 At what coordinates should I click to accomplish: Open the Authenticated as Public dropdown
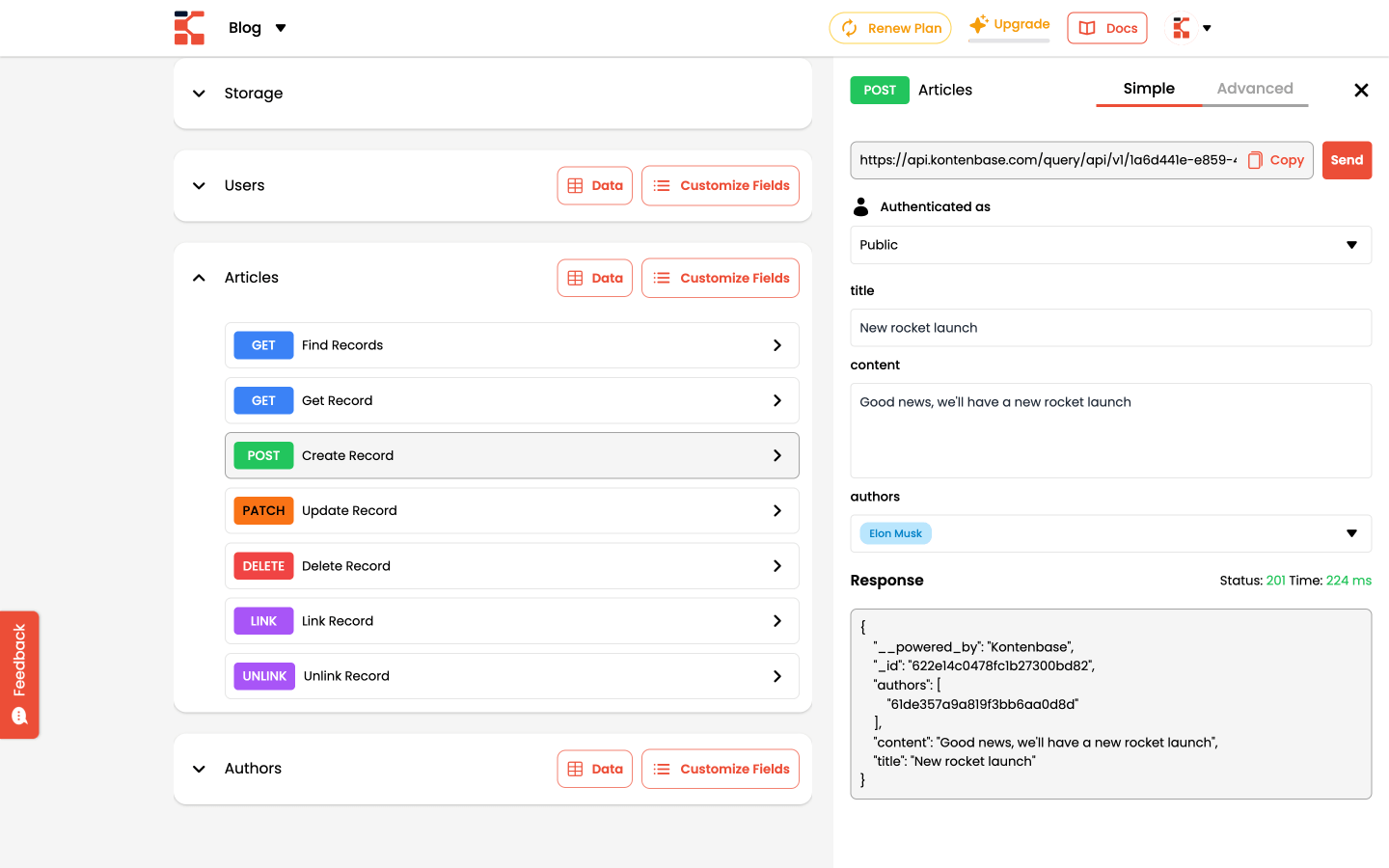click(x=1109, y=245)
